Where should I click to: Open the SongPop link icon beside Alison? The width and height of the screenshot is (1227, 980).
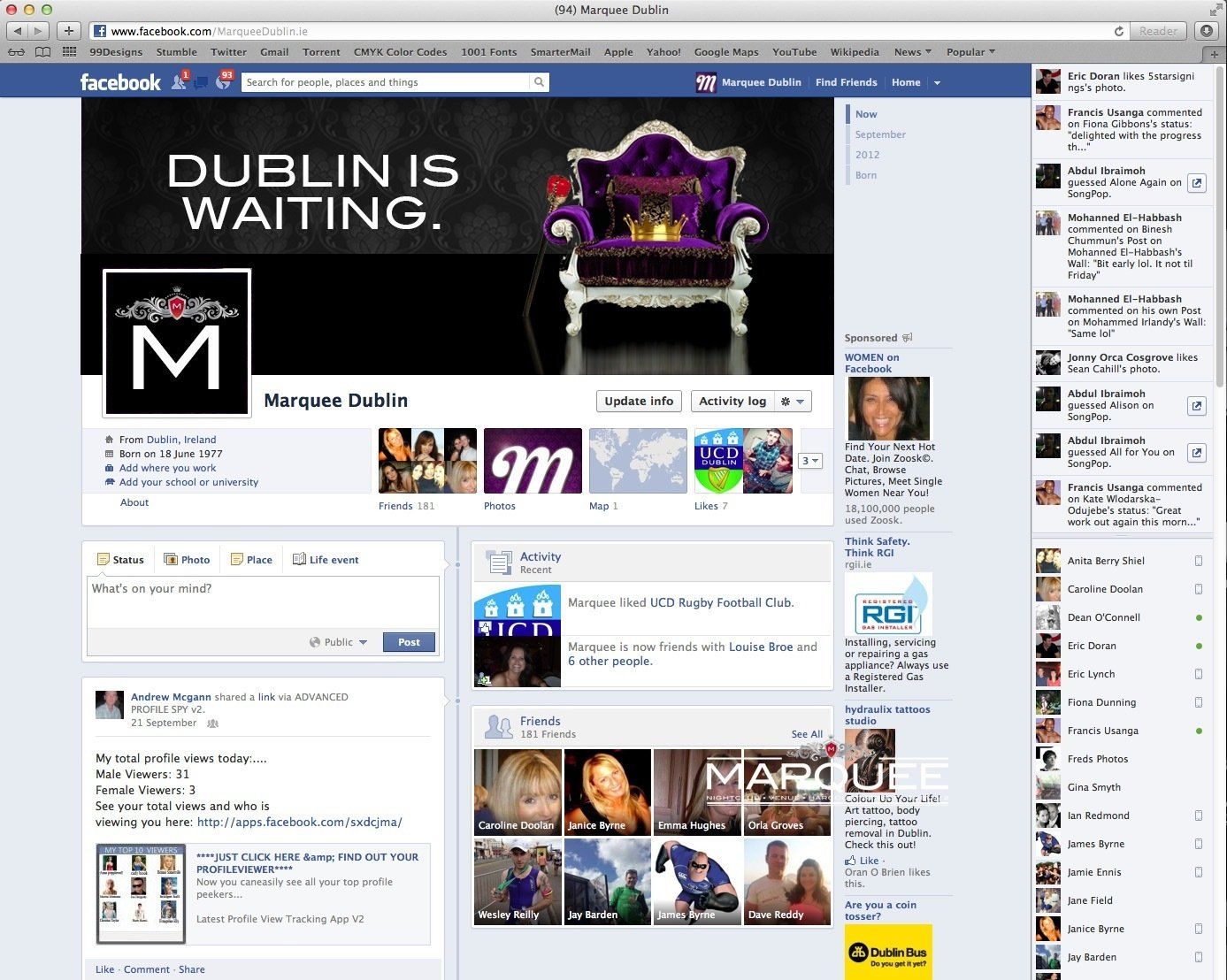1196,406
